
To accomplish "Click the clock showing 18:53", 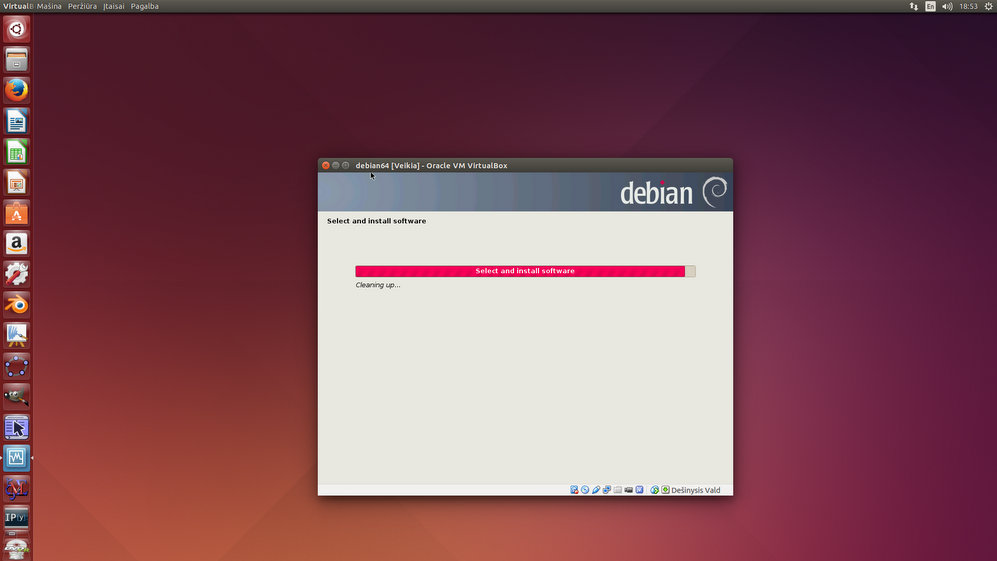I will coord(968,6).
